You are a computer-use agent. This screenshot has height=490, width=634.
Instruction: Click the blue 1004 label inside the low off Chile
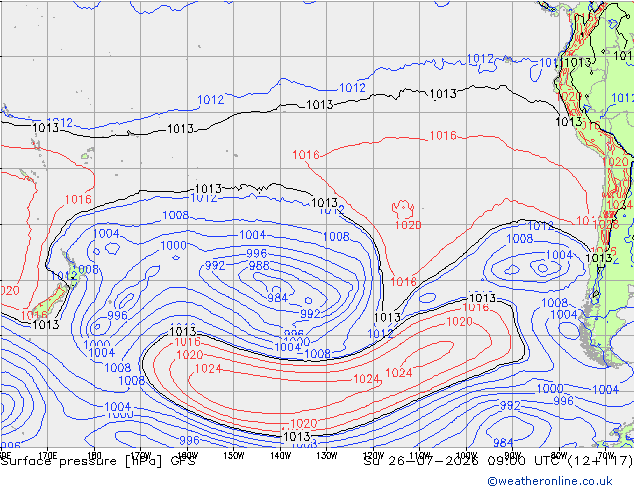click(x=559, y=255)
